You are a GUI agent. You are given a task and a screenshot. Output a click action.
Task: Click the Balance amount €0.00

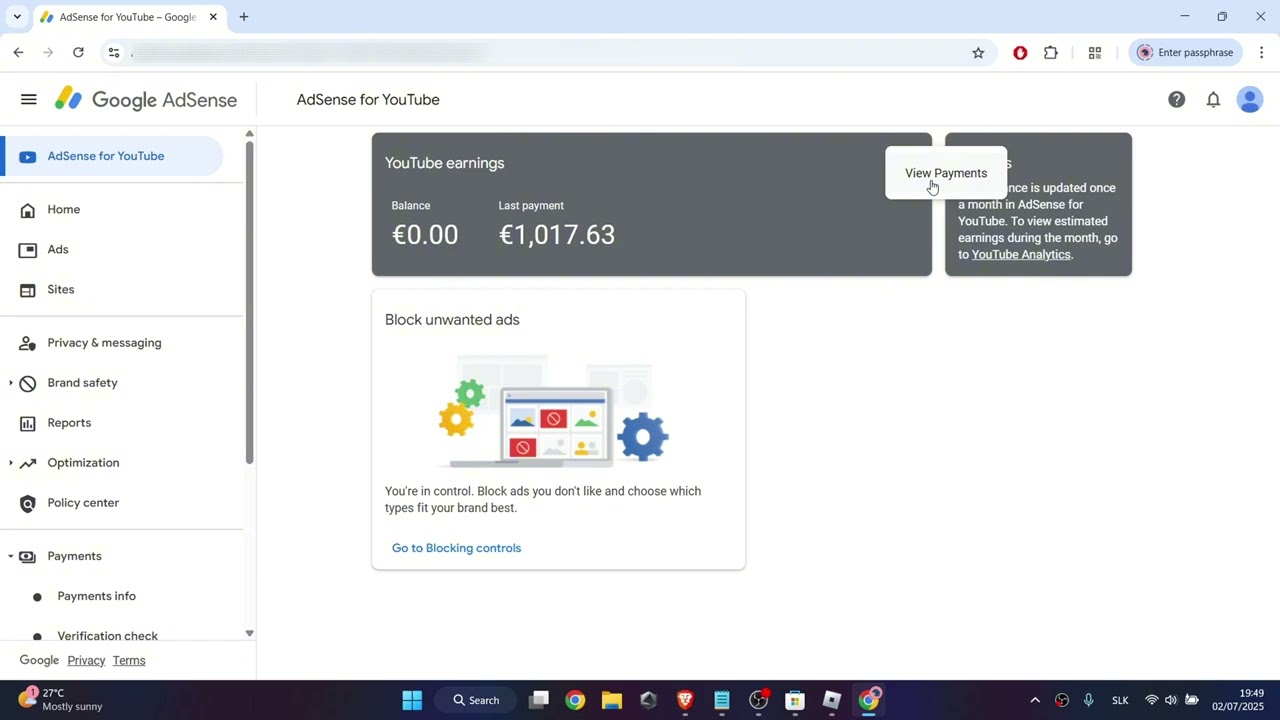[x=425, y=235]
